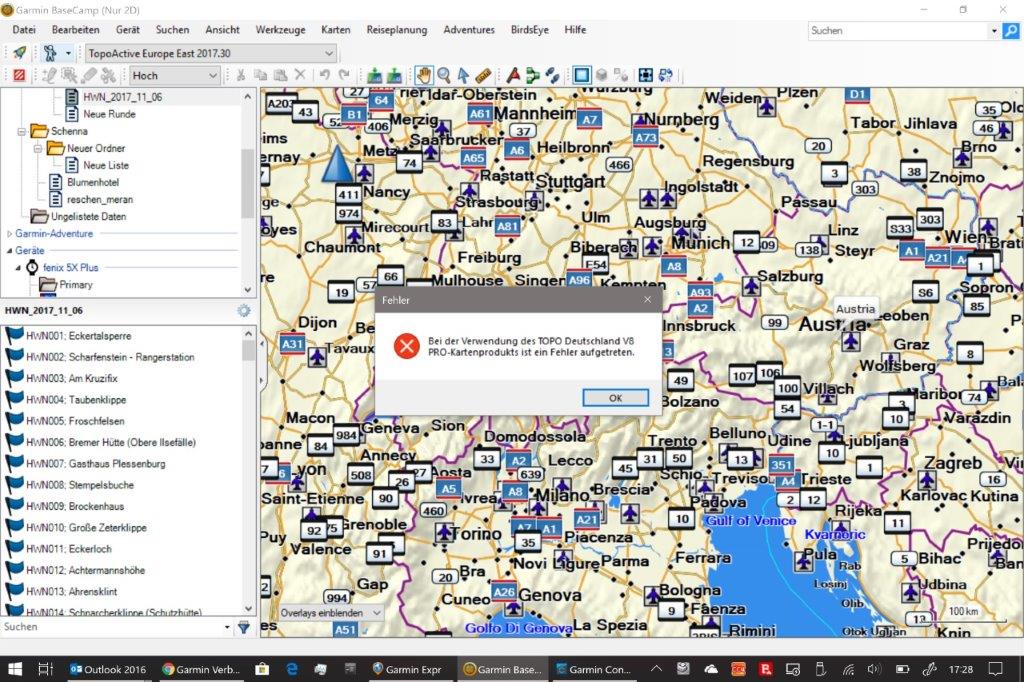Click the rocket Garmin Adventures toolbar icon
Viewport: 1024px width, 682px height.
click(x=20, y=53)
